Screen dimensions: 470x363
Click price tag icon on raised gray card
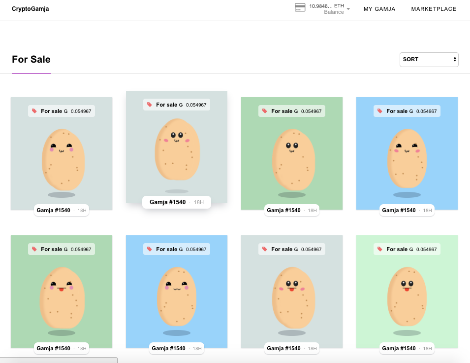tap(149, 104)
